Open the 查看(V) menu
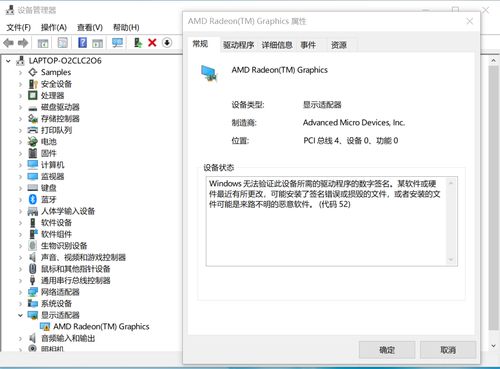Screen dimensions: 500x369 pyautogui.click(x=90, y=27)
